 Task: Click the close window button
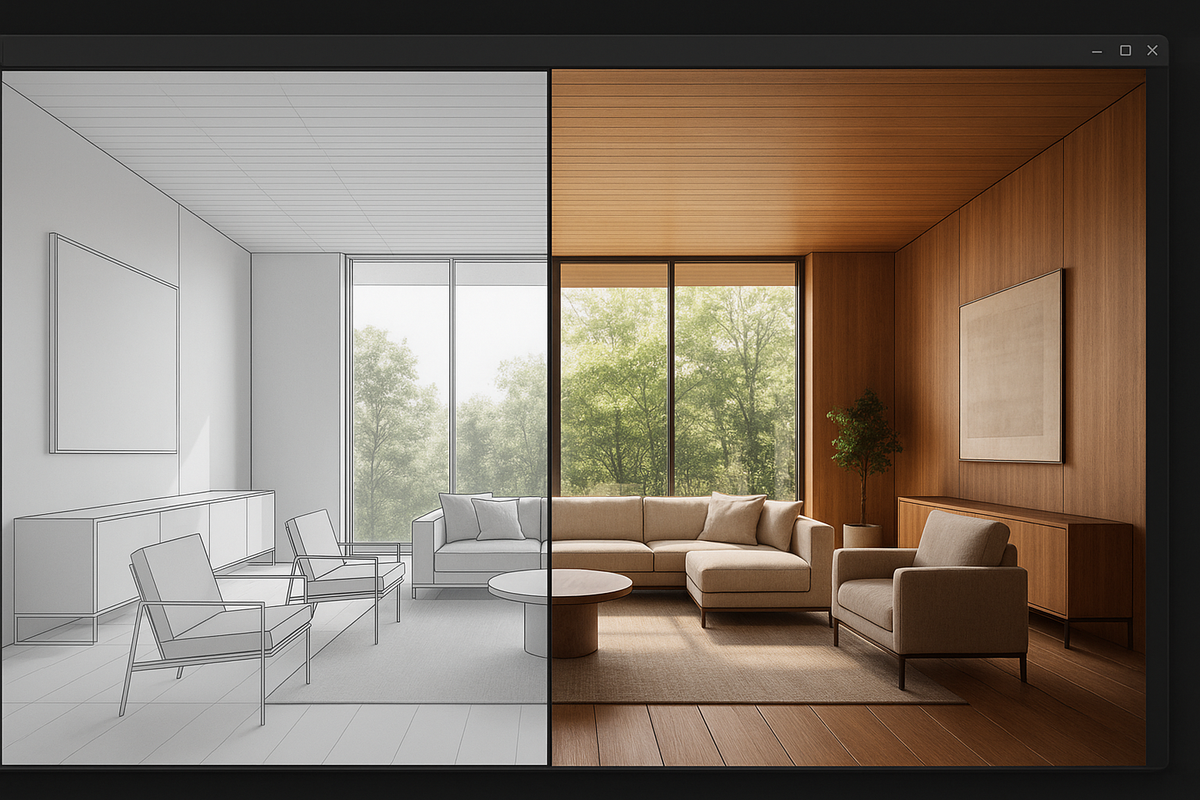pos(1152,50)
